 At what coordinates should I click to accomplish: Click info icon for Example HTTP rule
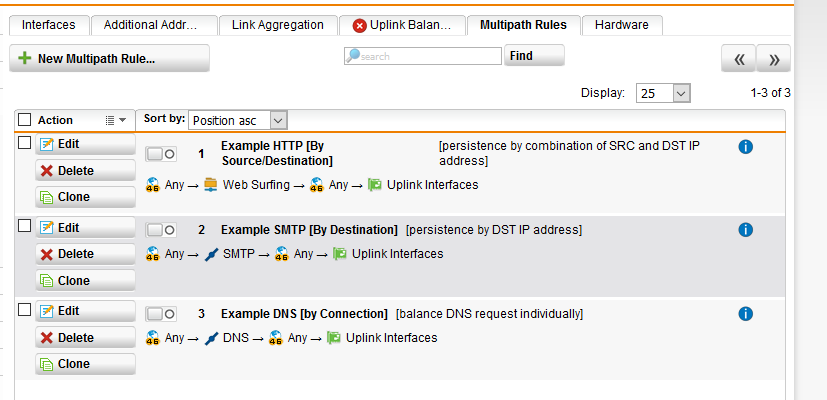[745, 147]
